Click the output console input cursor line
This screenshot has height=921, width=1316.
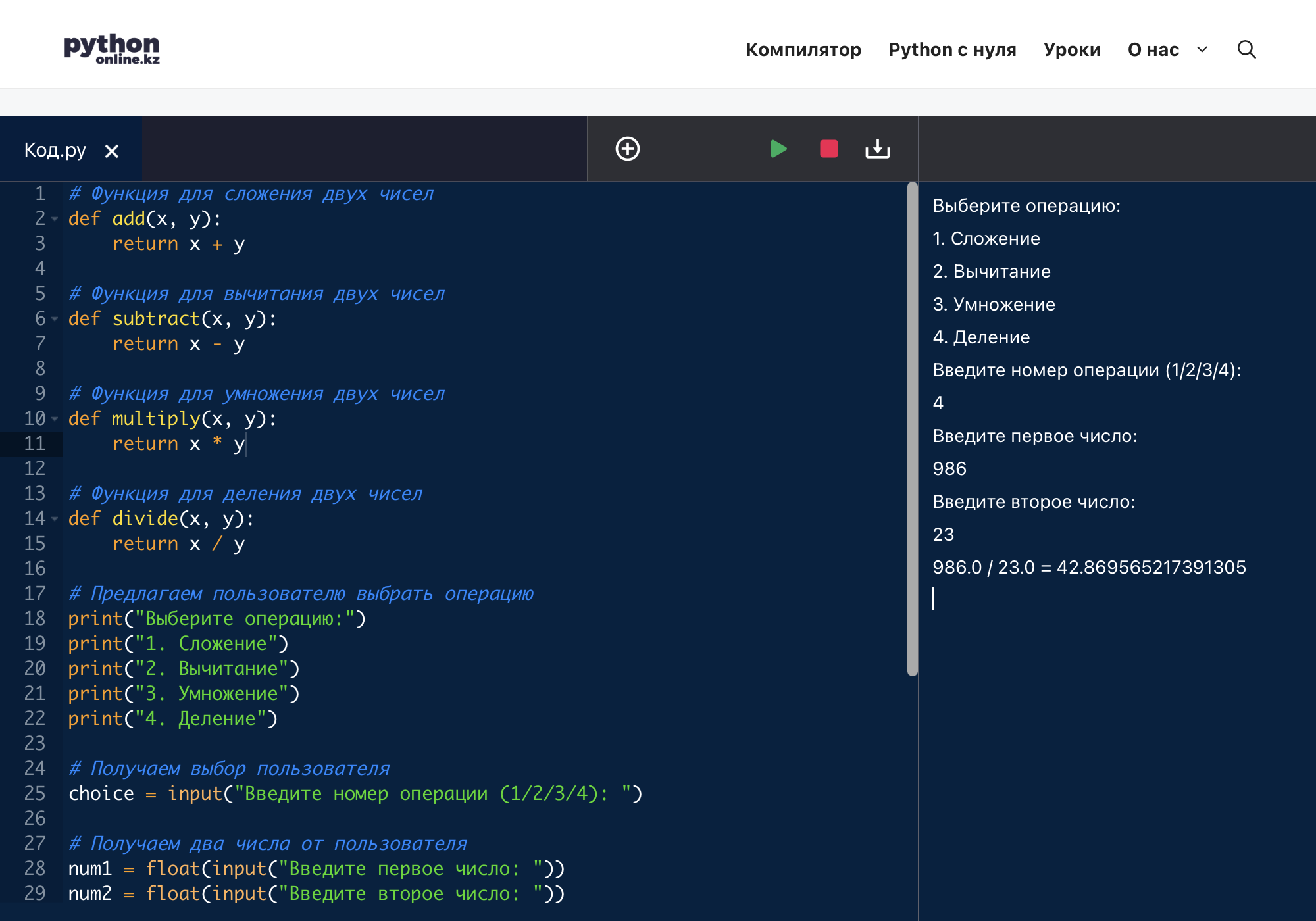tap(934, 599)
